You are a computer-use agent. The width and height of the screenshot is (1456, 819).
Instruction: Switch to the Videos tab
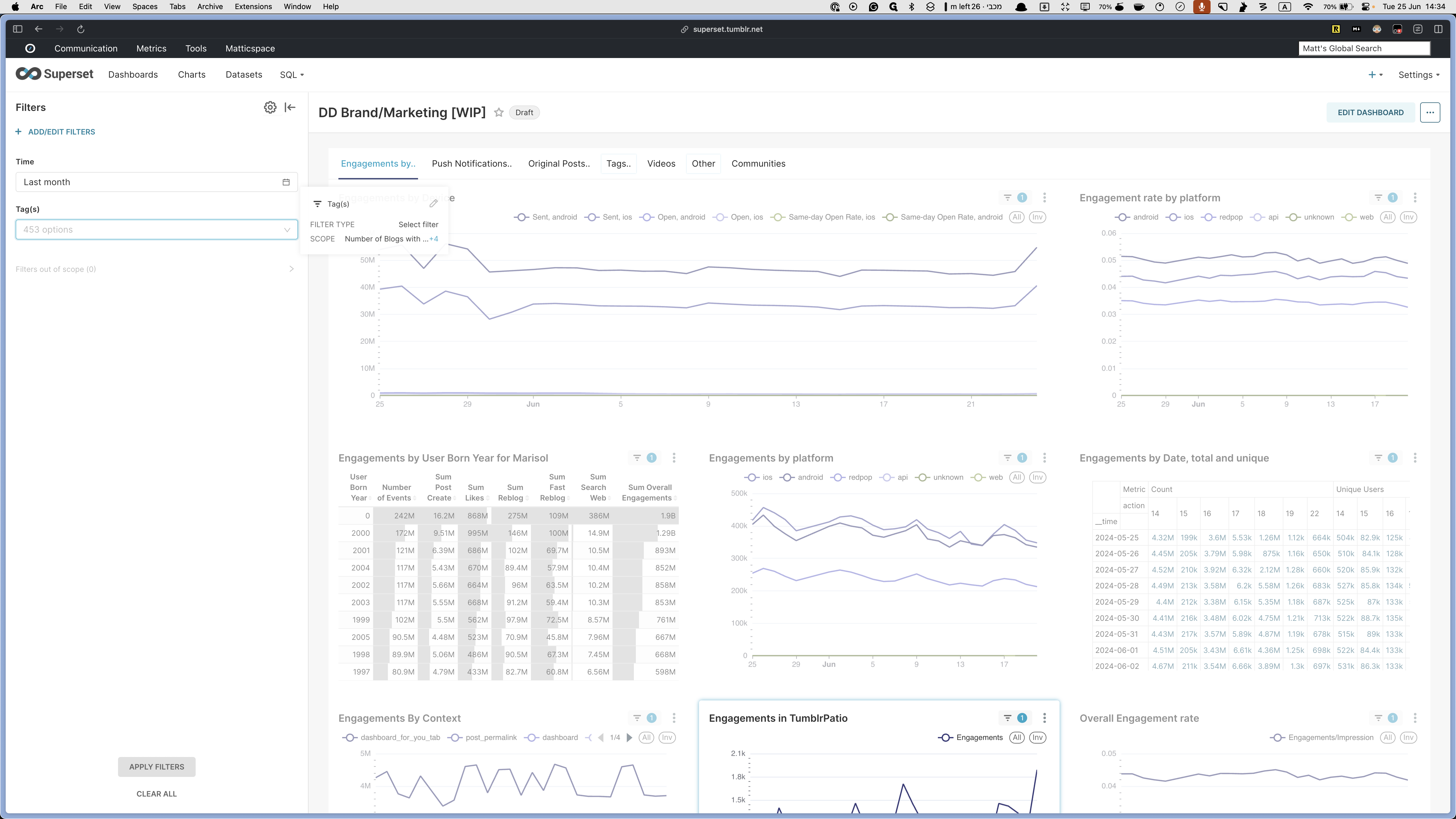point(661,163)
